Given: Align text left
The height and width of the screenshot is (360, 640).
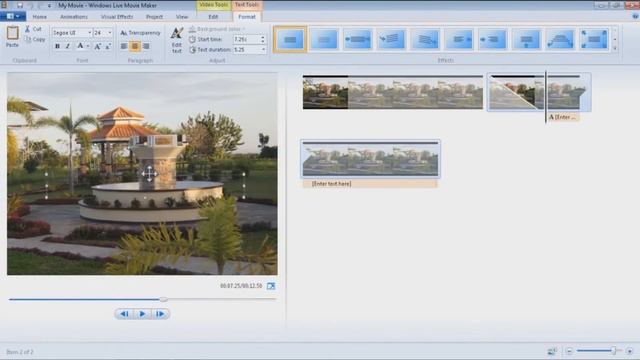Looking at the screenshot, I should click(124, 46).
